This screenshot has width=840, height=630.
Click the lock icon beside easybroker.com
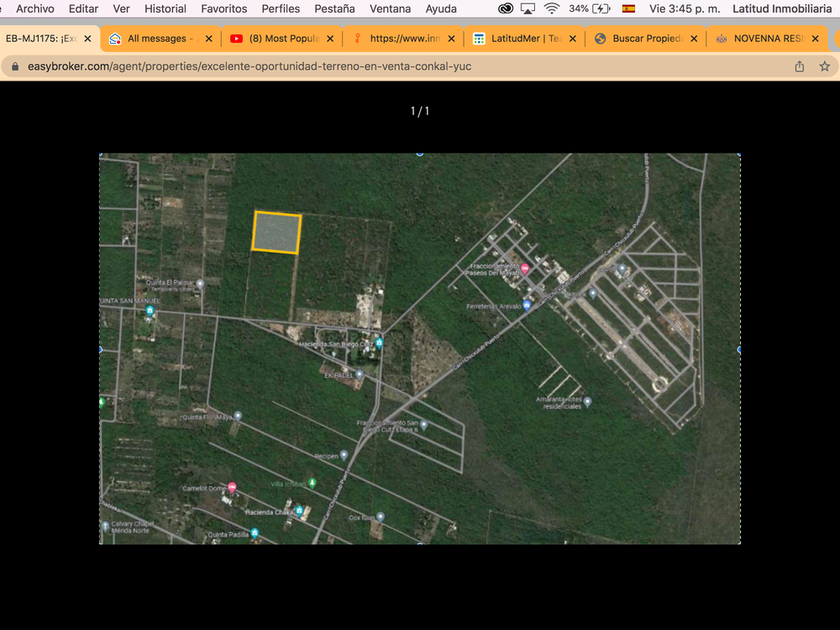coord(13,67)
